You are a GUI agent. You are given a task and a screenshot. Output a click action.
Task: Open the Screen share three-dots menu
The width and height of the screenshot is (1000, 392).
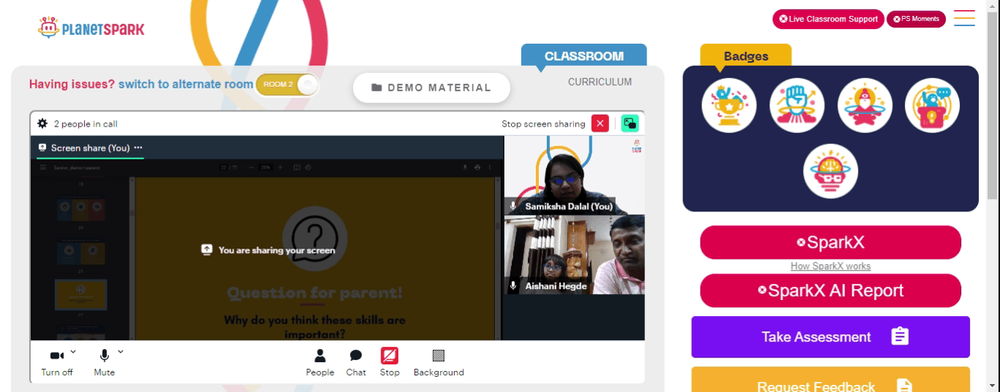point(138,148)
